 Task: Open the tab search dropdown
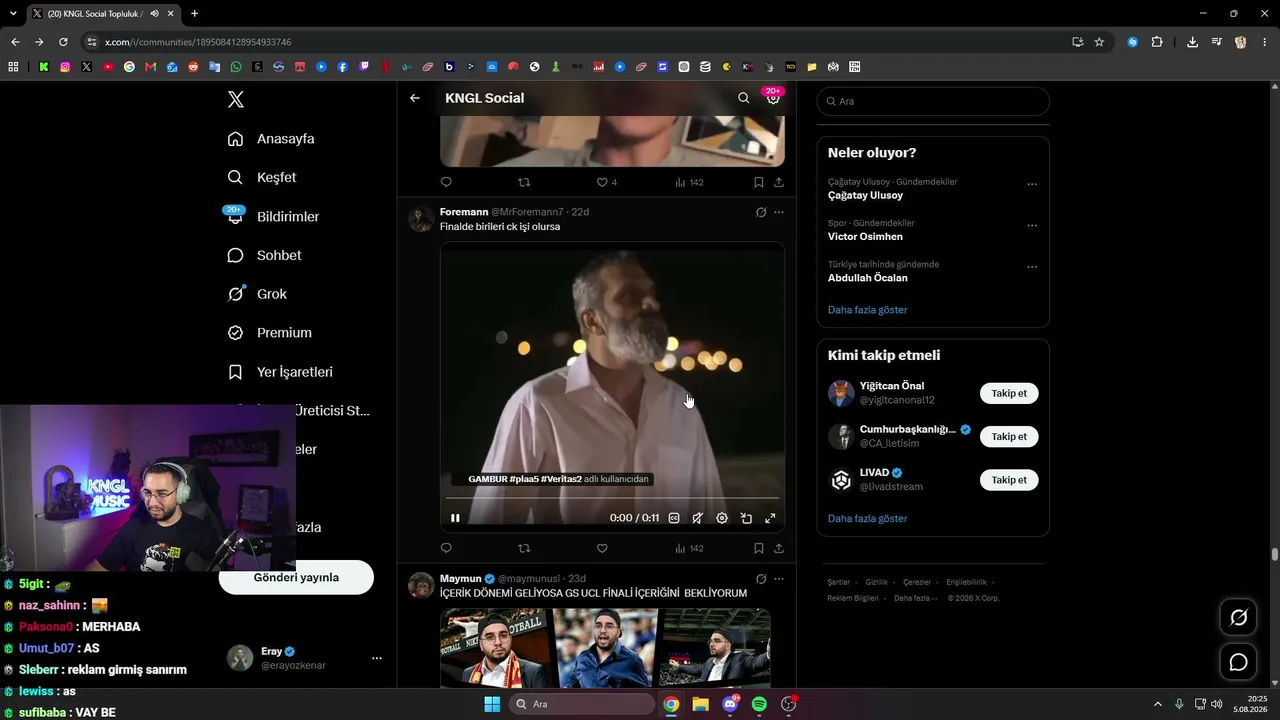coord(13,13)
